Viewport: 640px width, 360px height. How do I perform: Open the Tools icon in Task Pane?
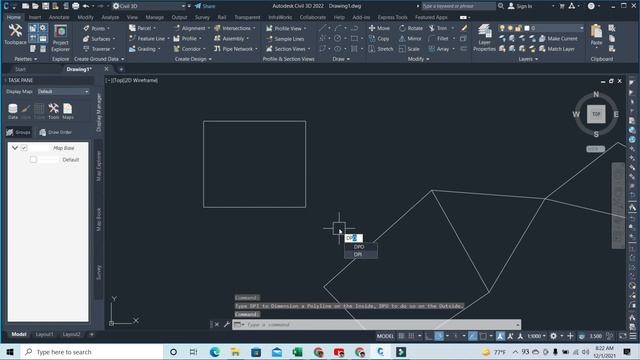point(53,111)
